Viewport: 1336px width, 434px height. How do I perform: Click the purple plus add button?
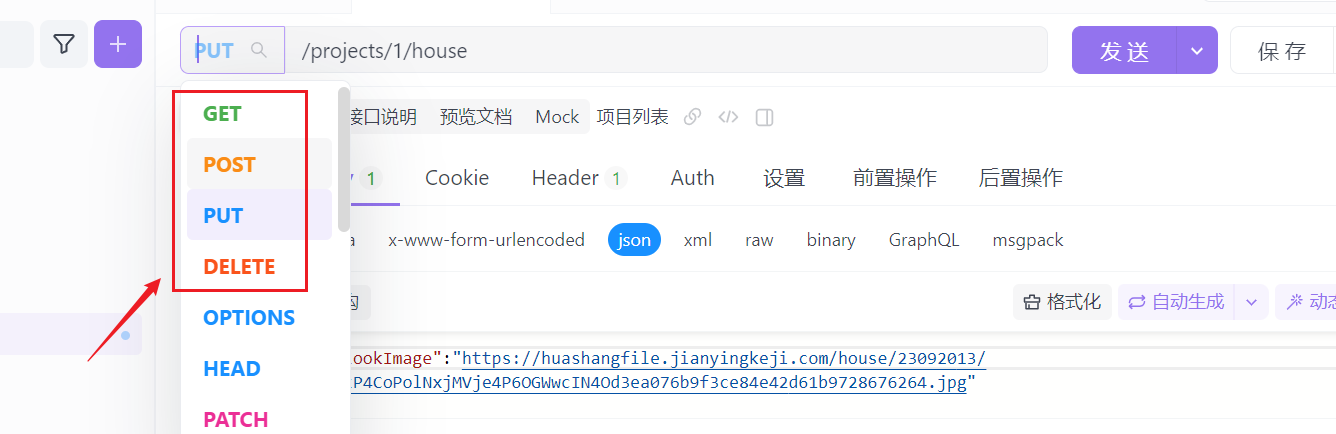[x=118, y=44]
